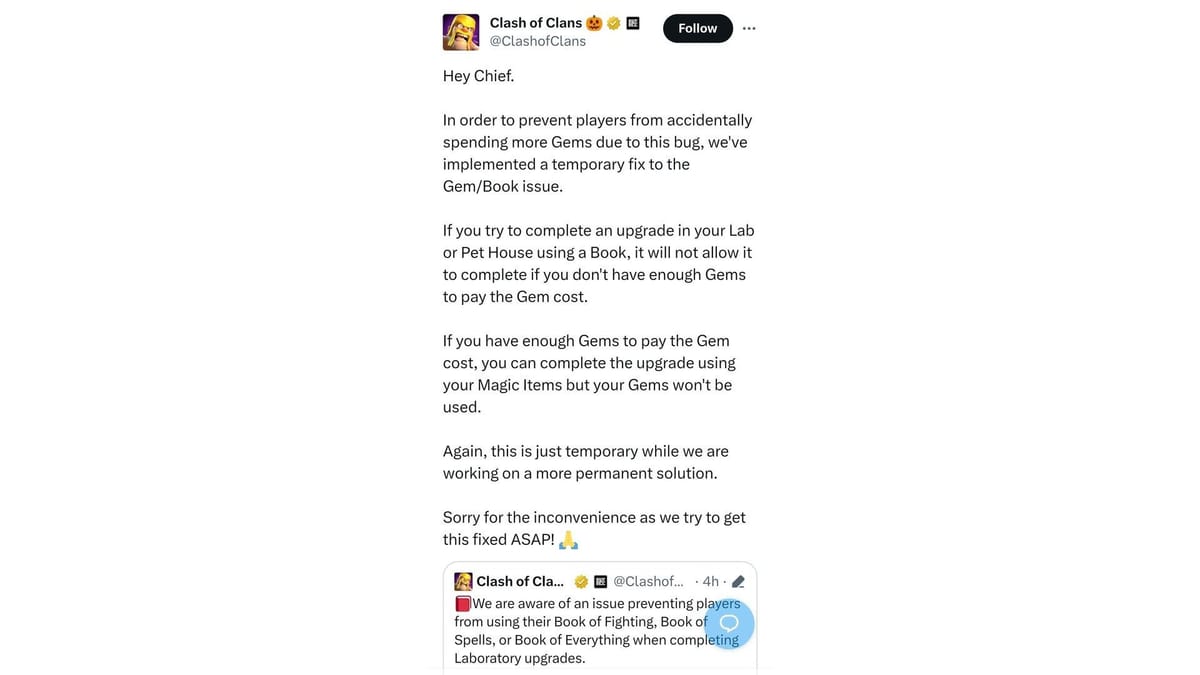This screenshot has height=675, width=1200.
Task: Click the verified checkmark in the quoted tweet header
Action: coord(581,580)
